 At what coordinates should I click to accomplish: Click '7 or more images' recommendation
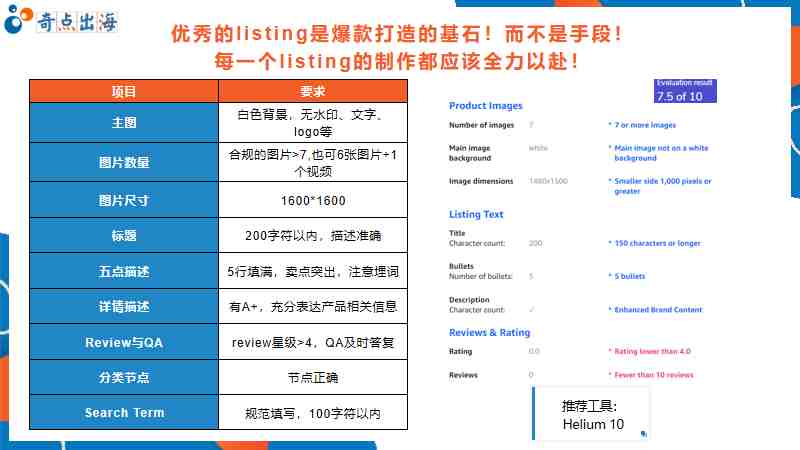(645, 125)
